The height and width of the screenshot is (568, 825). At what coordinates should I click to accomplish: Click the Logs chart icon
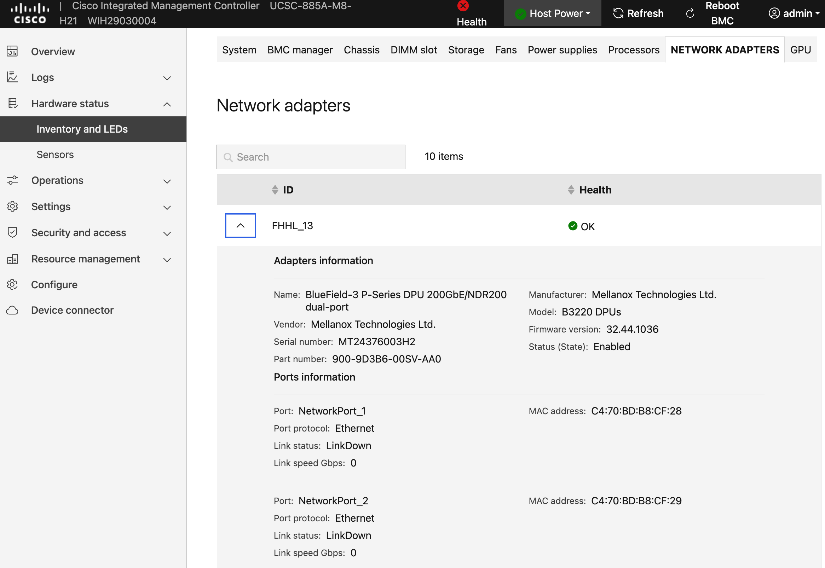pyautogui.click(x=12, y=77)
